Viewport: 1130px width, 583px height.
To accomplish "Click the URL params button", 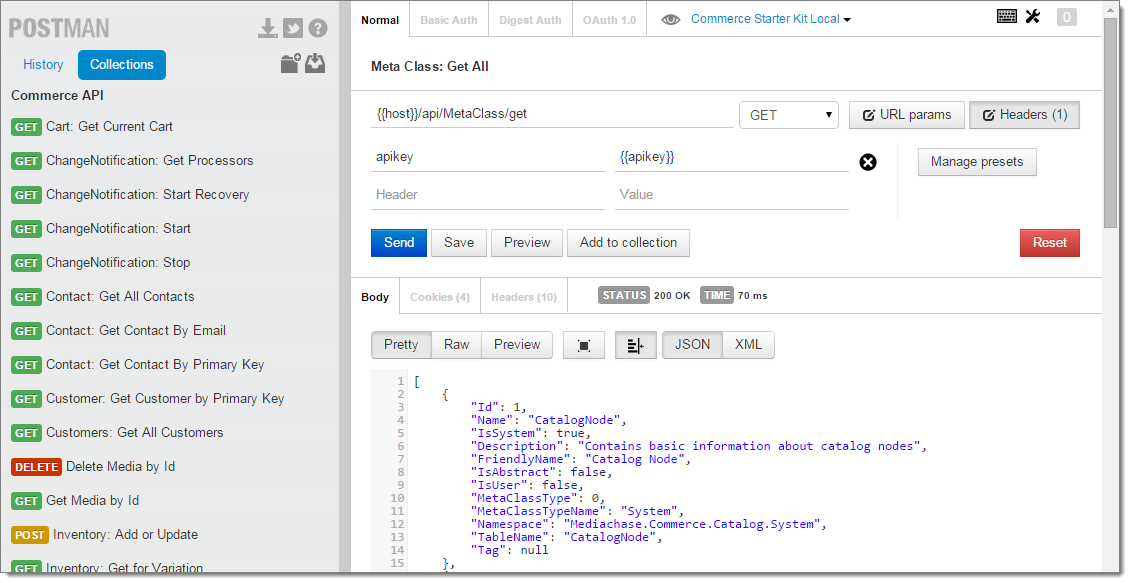I will coord(907,115).
